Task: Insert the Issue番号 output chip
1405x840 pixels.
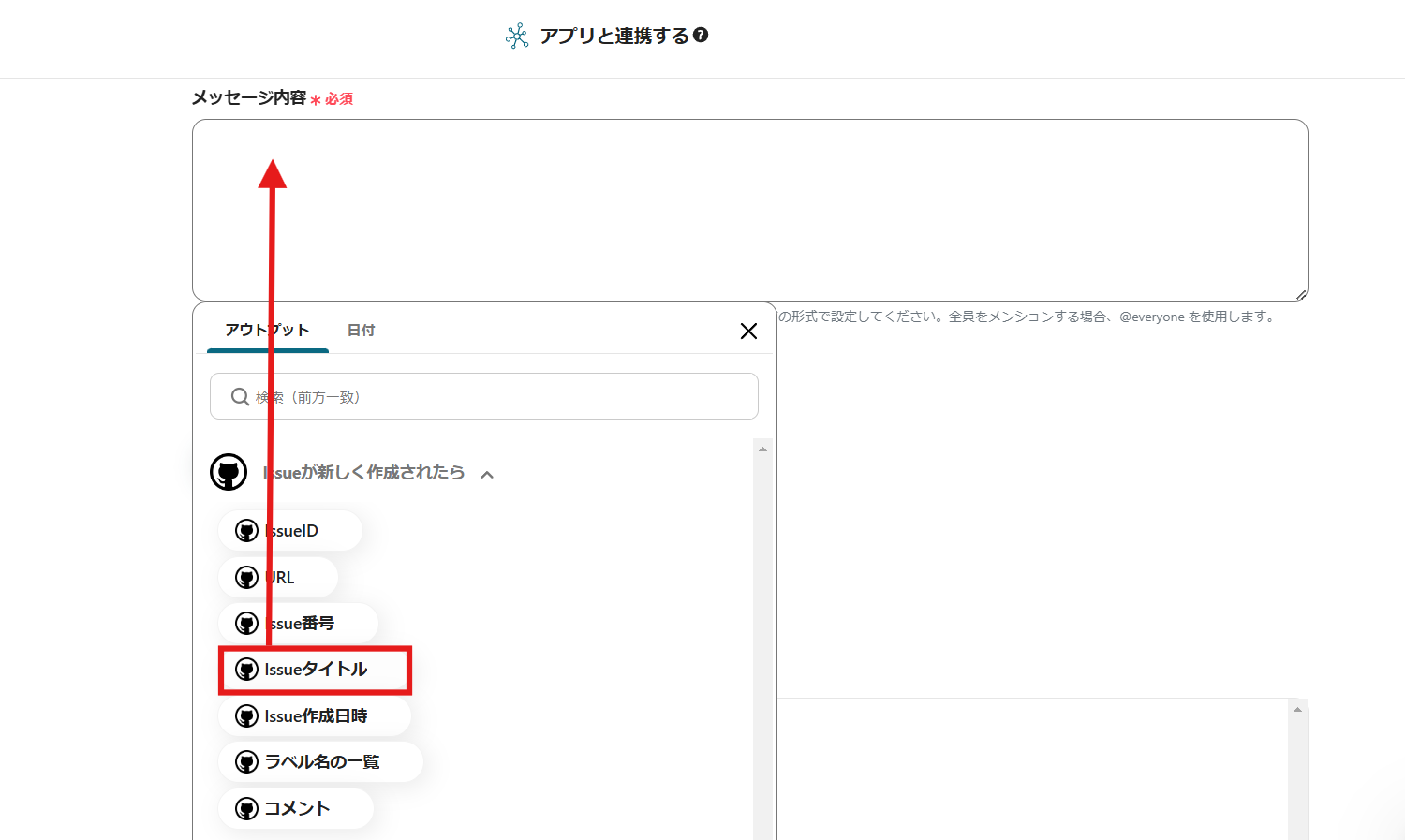Action: click(x=298, y=623)
